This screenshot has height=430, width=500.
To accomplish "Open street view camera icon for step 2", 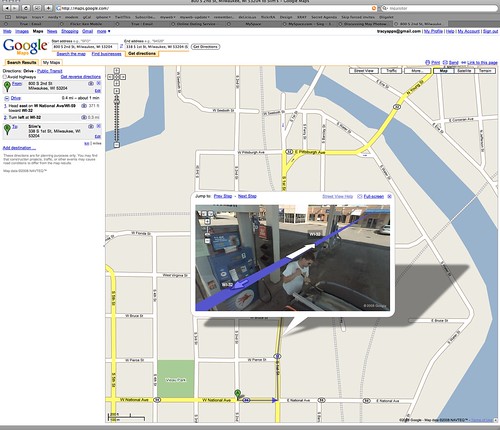I will (x=84, y=117).
